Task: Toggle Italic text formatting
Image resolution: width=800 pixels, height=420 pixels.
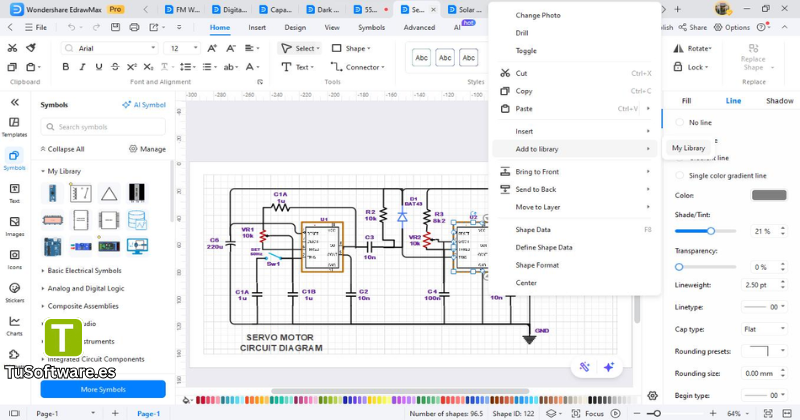Action: pos(82,67)
